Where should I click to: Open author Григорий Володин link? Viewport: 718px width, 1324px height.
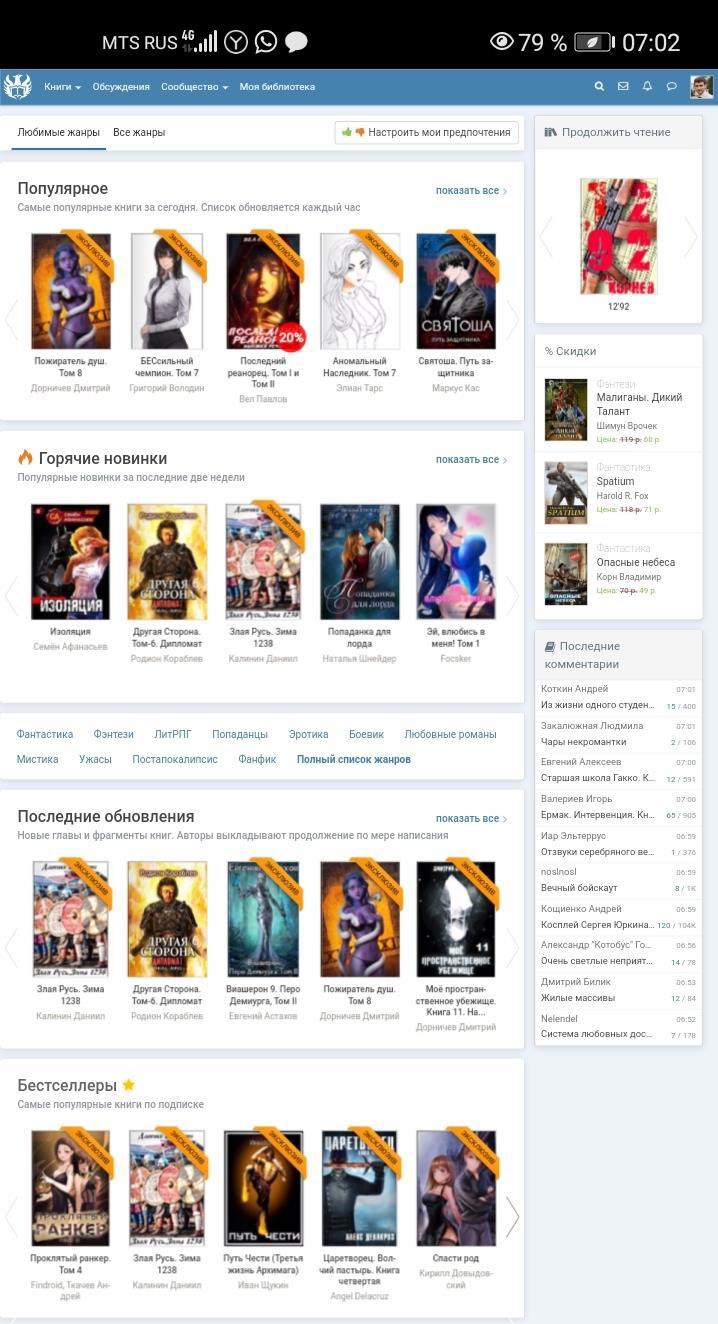click(x=167, y=388)
